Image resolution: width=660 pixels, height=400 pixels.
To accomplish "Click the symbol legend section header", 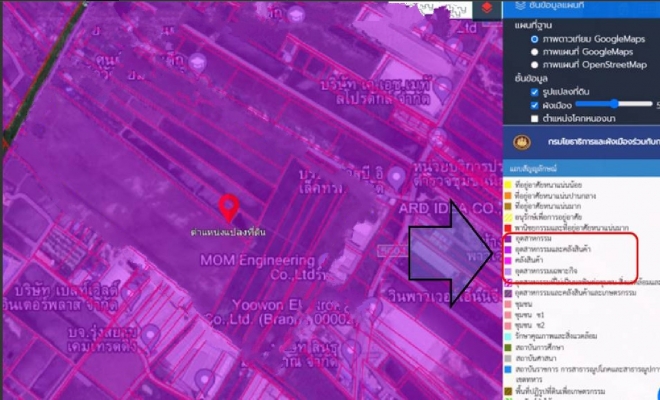I will (x=530, y=169).
